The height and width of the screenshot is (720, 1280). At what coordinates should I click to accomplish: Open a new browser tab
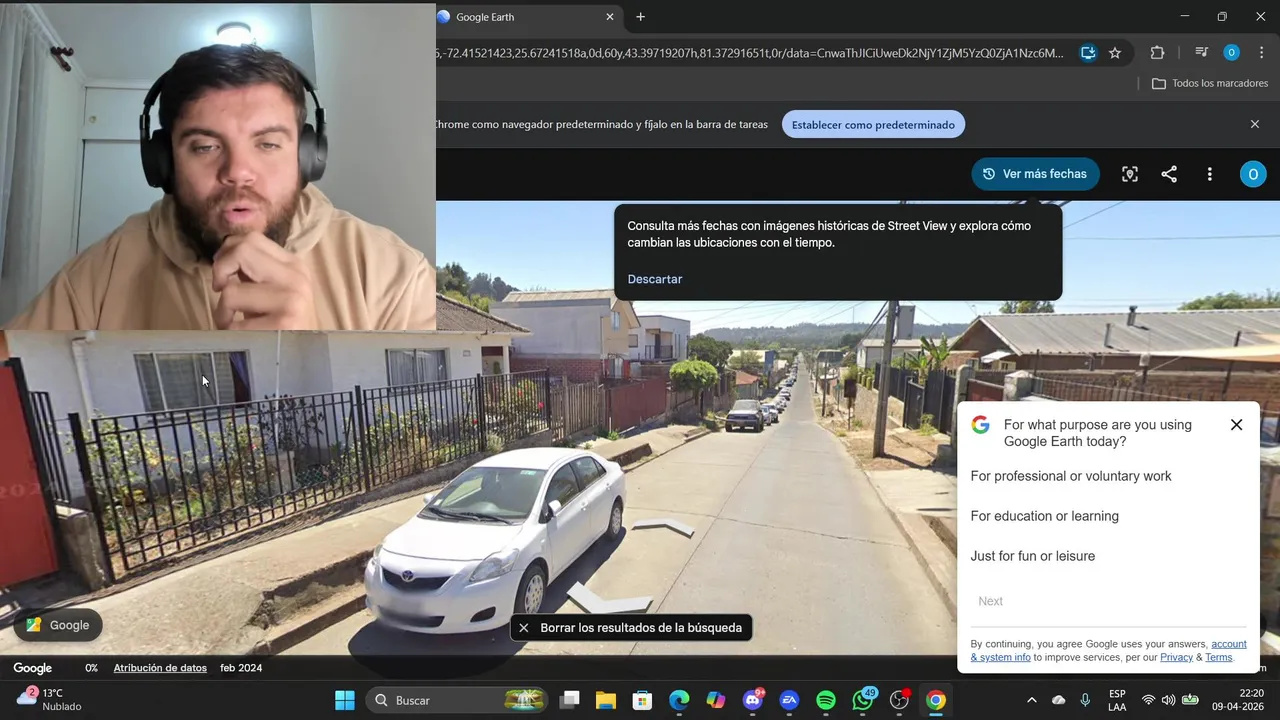click(x=640, y=17)
